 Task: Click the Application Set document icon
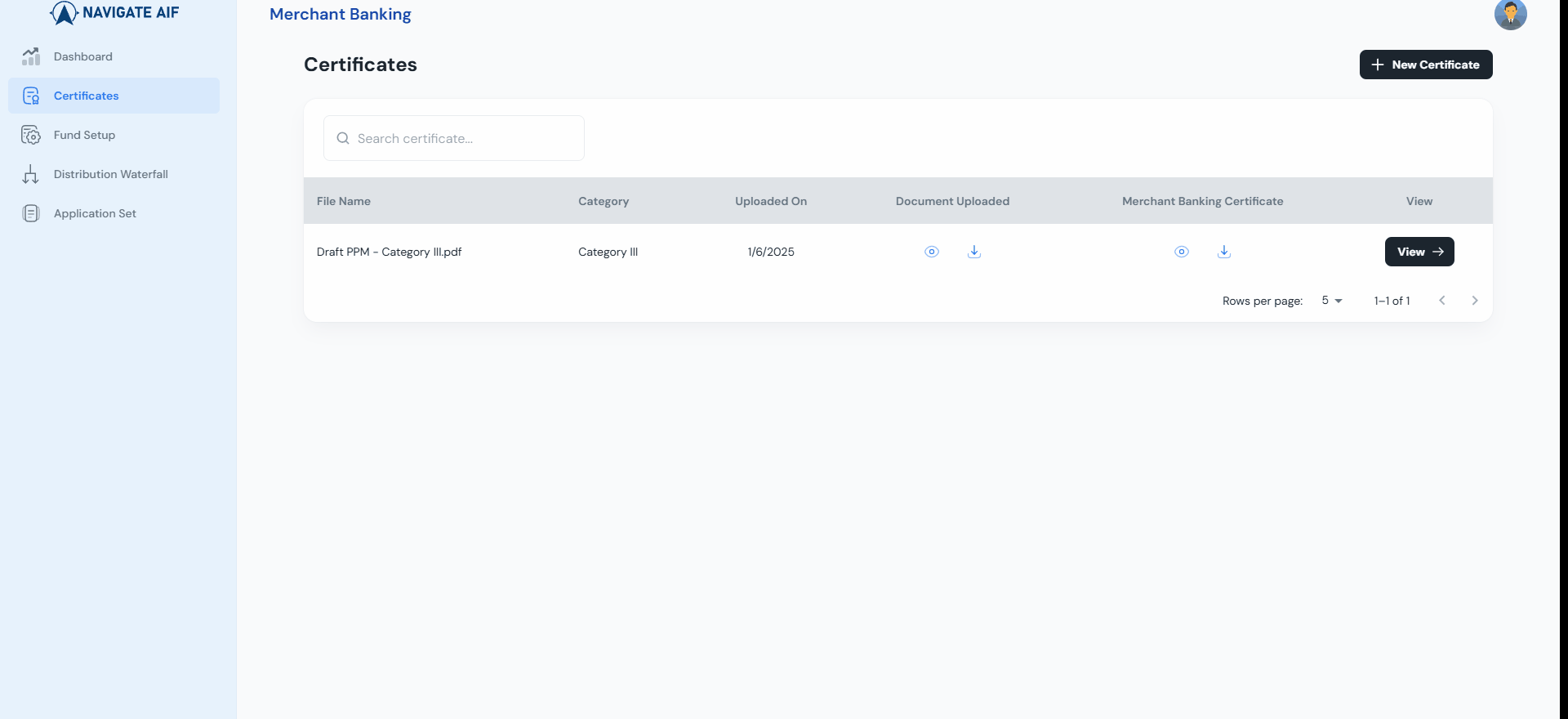(31, 213)
